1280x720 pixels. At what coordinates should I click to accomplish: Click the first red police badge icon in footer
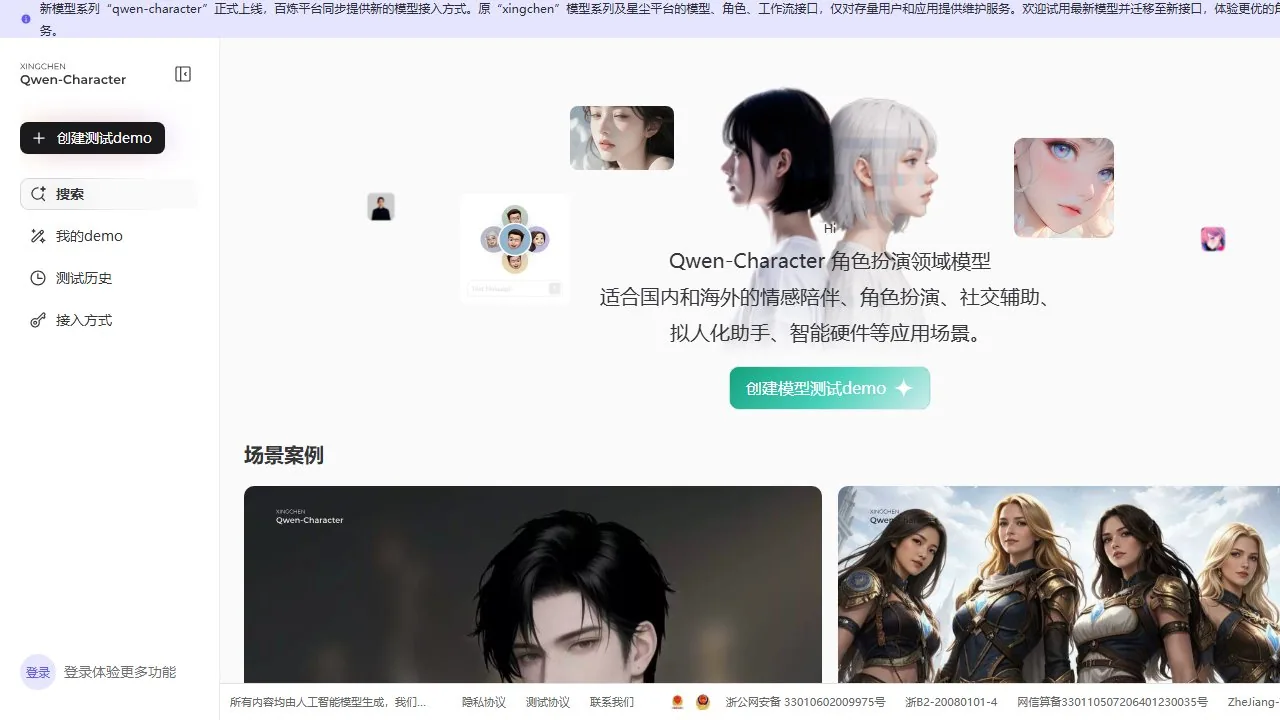pyautogui.click(x=677, y=702)
